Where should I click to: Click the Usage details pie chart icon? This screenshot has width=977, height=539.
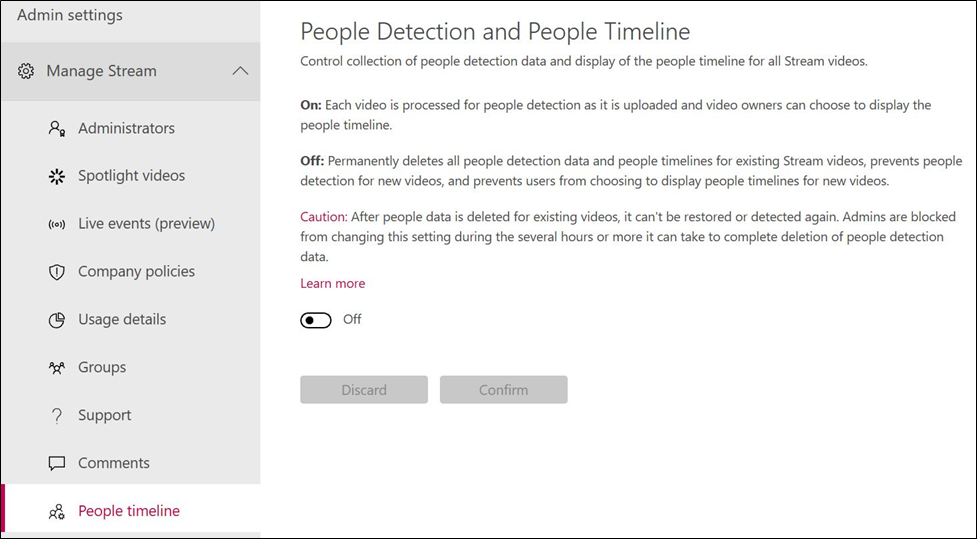(57, 320)
